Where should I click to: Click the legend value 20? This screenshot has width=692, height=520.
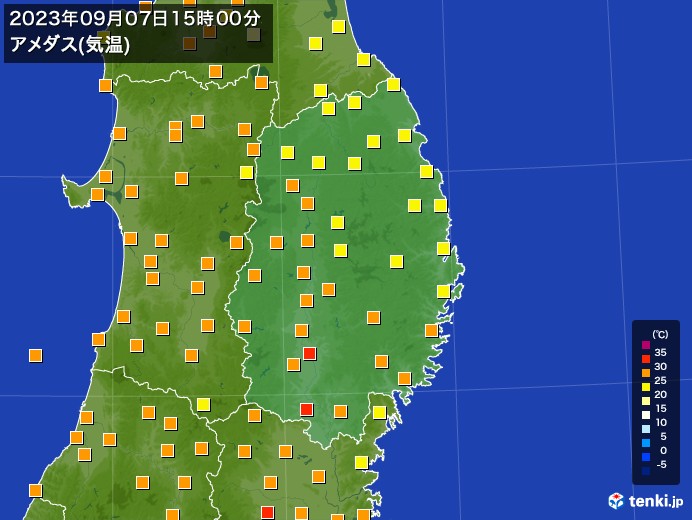[x=661, y=394]
